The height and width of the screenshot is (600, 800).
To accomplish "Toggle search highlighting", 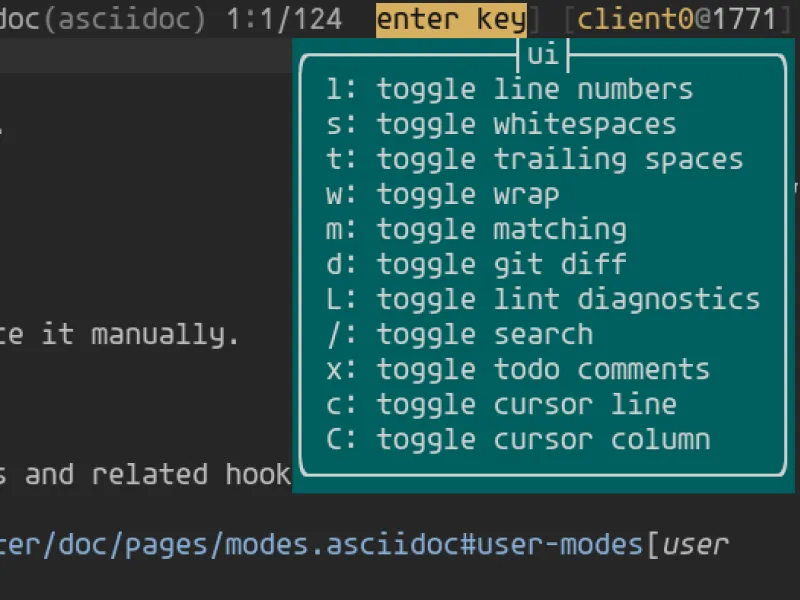I will [450, 334].
